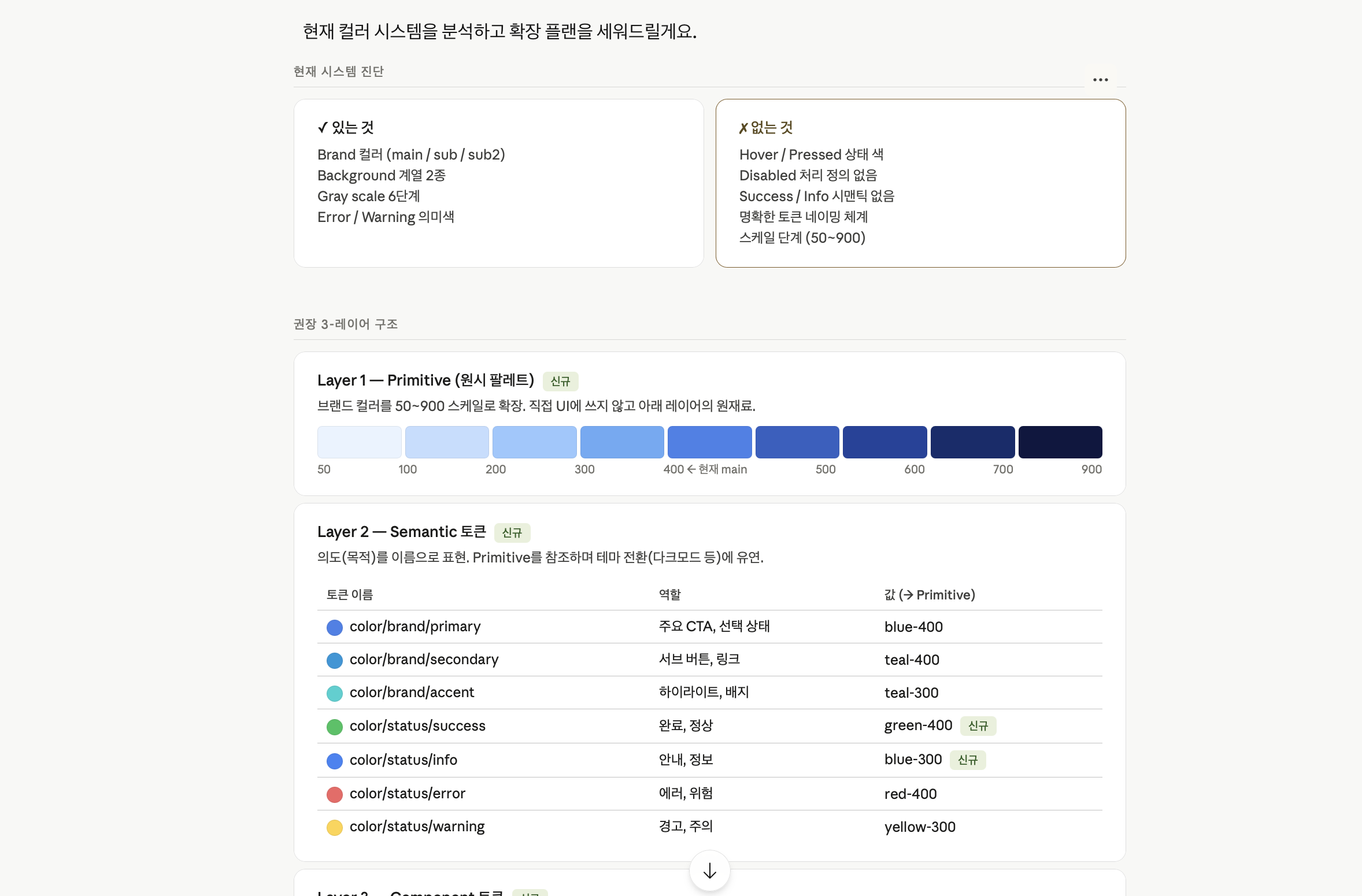Click 'Gray scale 6단계' line

[x=369, y=196]
